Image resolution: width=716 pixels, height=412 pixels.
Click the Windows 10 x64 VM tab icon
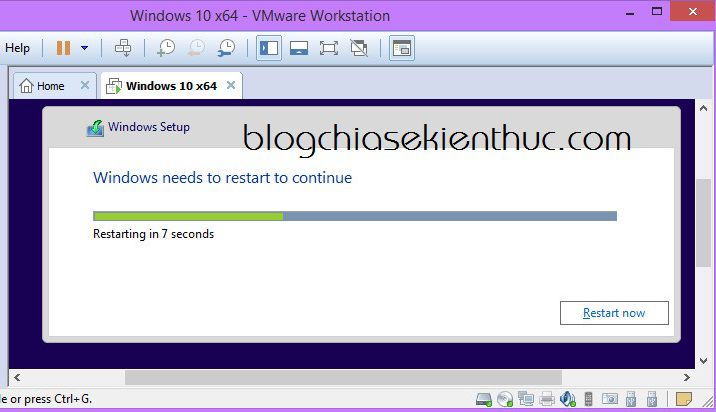tap(114, 86)
